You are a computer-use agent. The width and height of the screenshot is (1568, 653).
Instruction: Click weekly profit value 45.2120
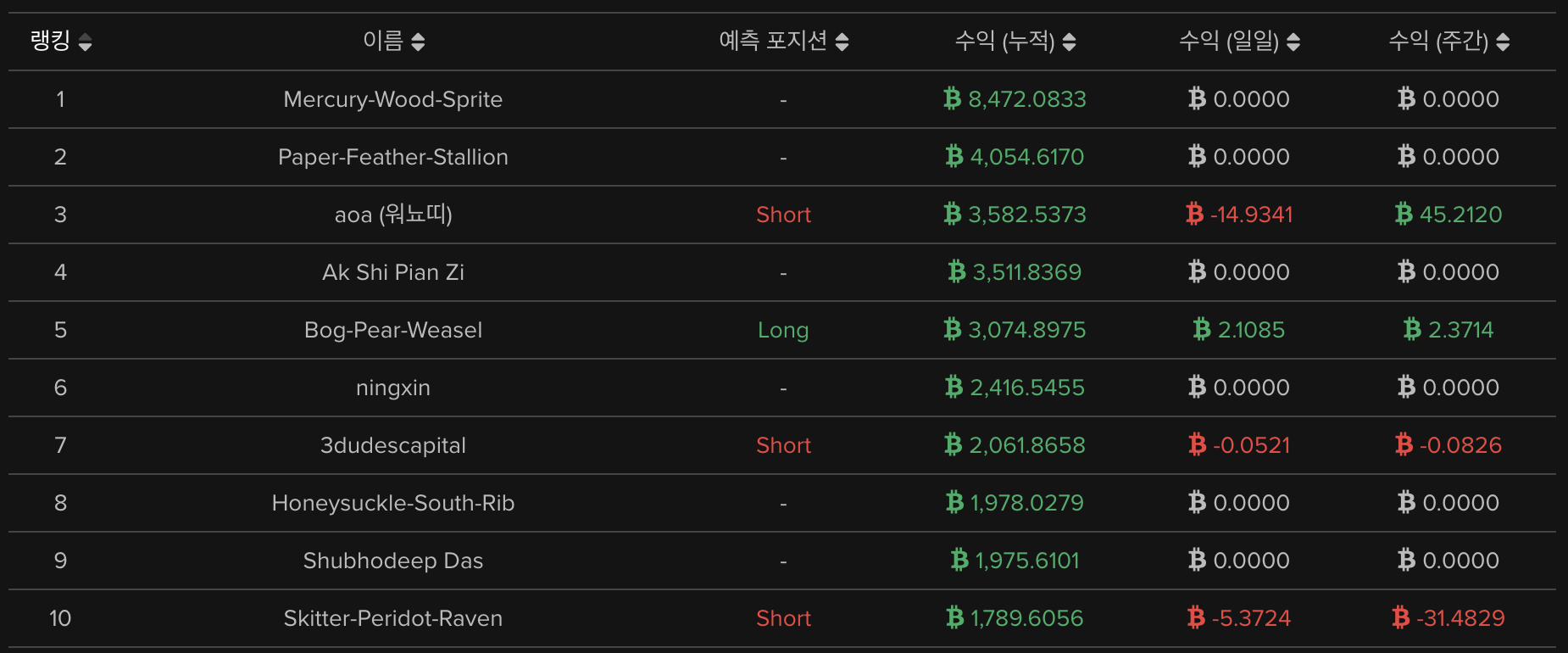pos(1460,215)
